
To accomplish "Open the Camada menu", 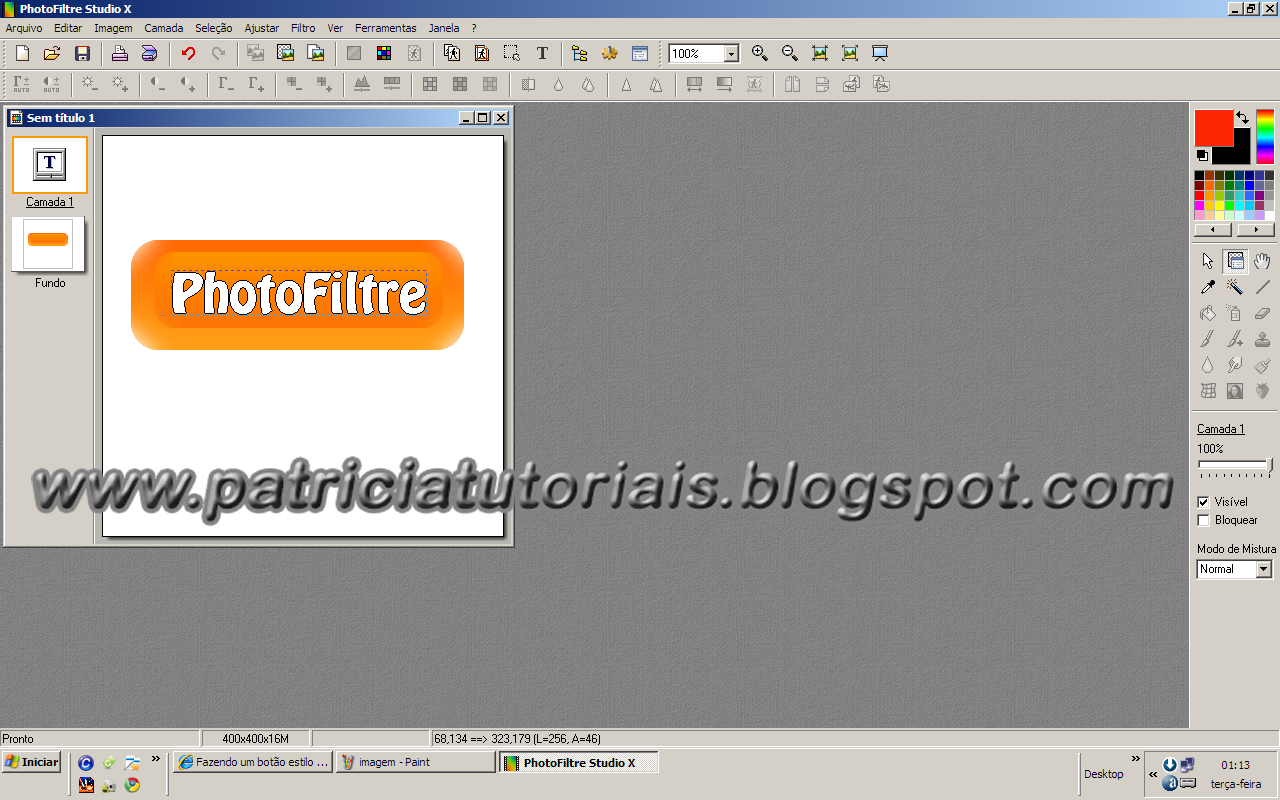I will [x=163, y=27].
